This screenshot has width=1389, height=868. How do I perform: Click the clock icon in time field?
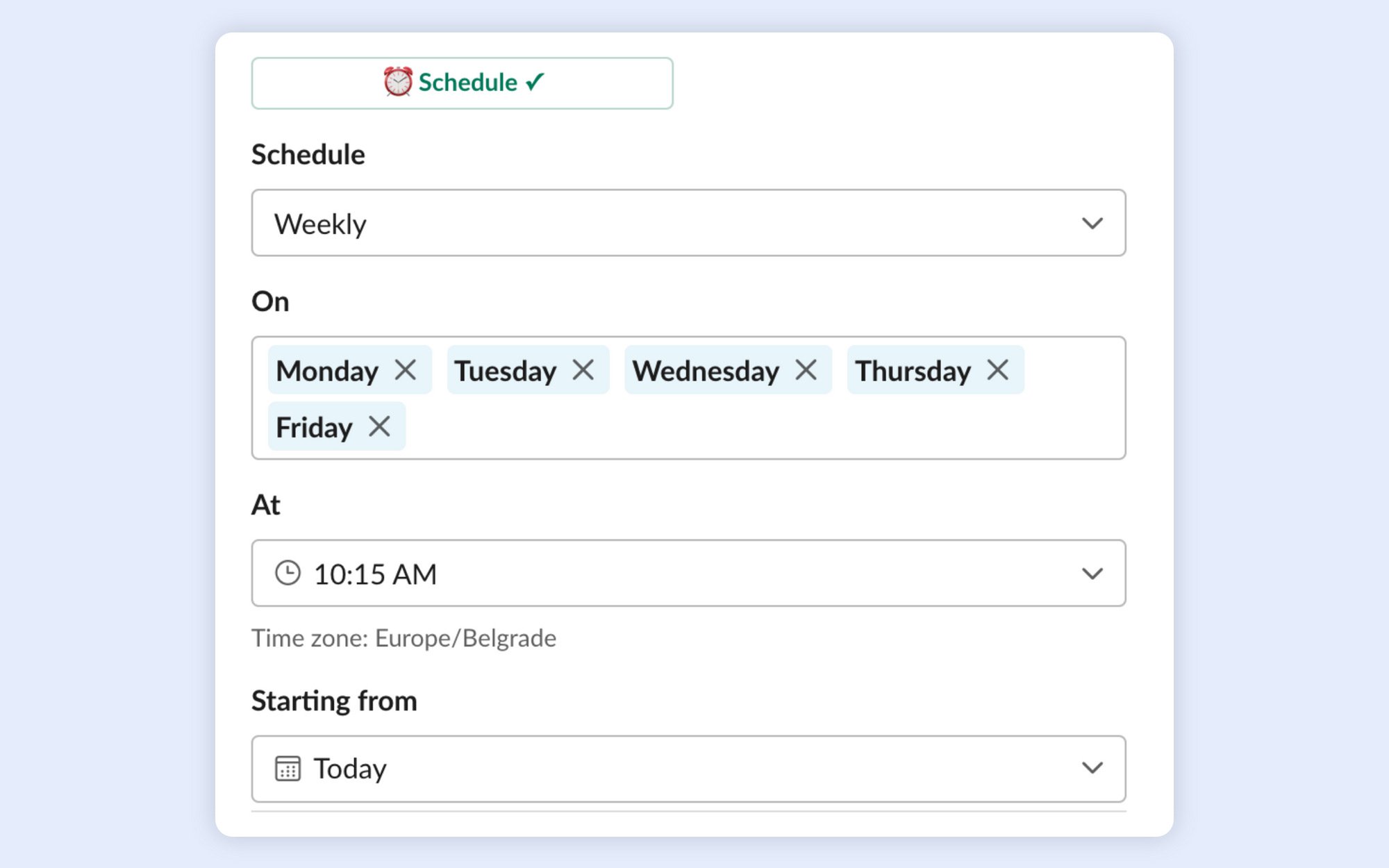click(288, 574)
